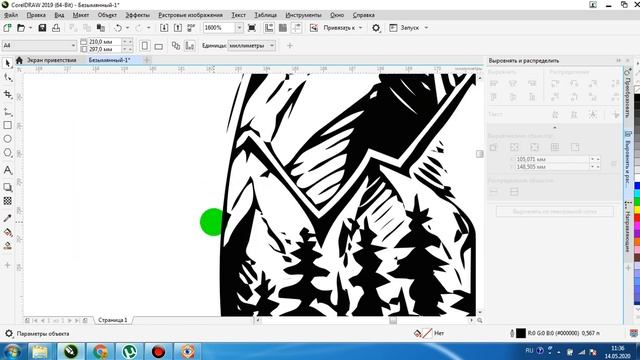Set page orientation to Portrait
This screenshot has height=360, width=640.
point(144,46)
